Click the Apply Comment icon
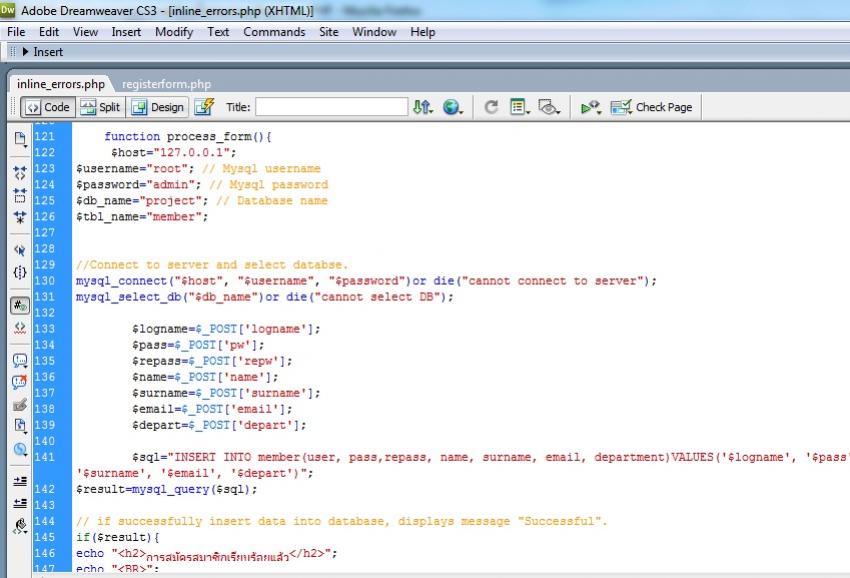850x578 pixels. (x=20, y=361)
